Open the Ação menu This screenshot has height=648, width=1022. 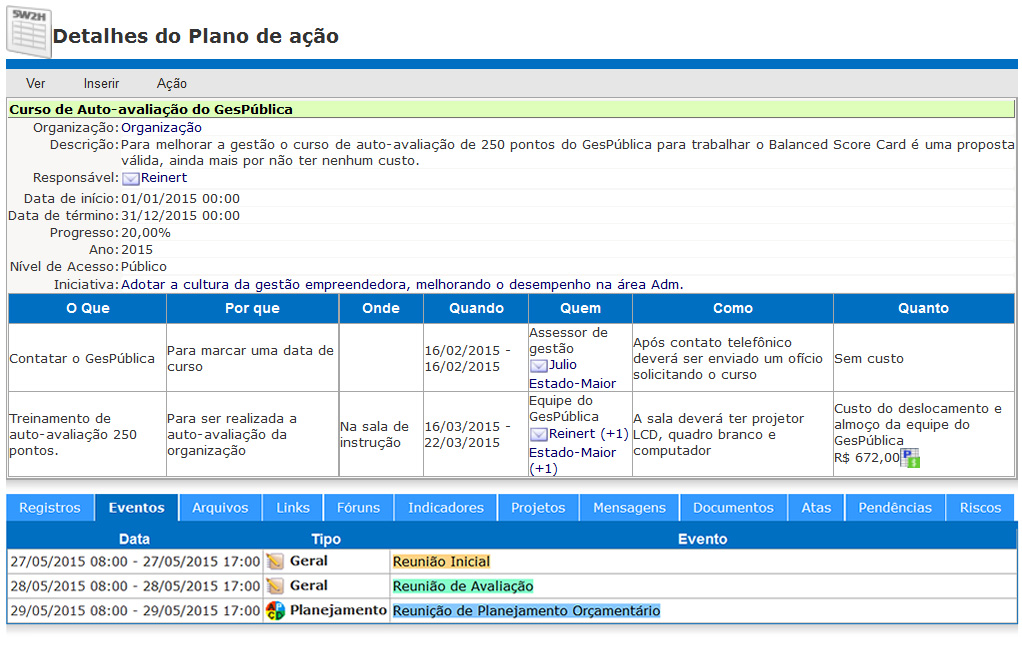tap(171, 83)
